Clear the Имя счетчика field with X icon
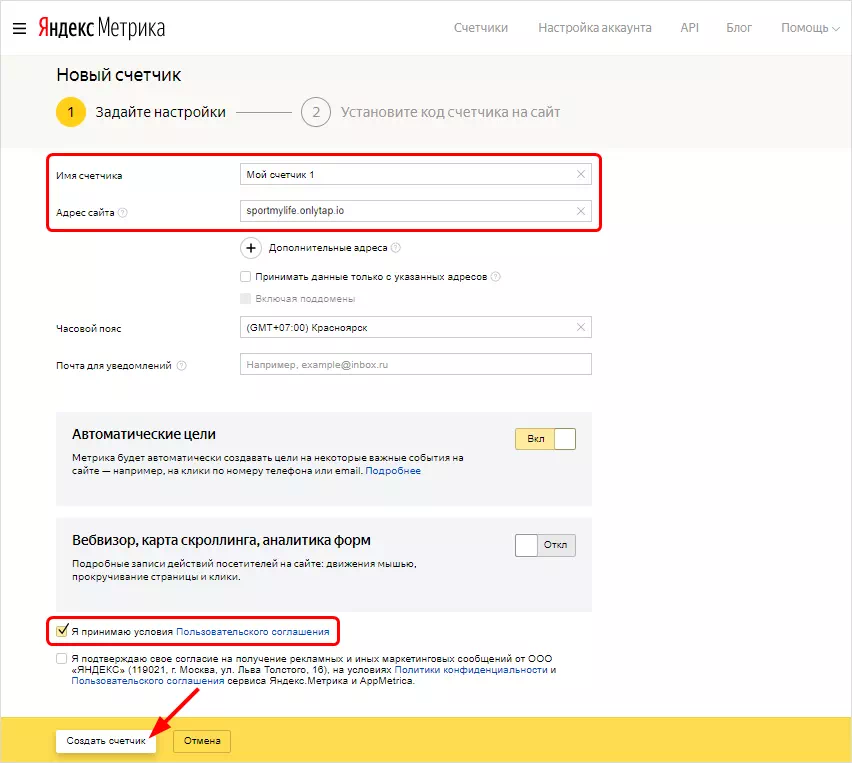Screen dimensions: 852x763 (581, 175)
